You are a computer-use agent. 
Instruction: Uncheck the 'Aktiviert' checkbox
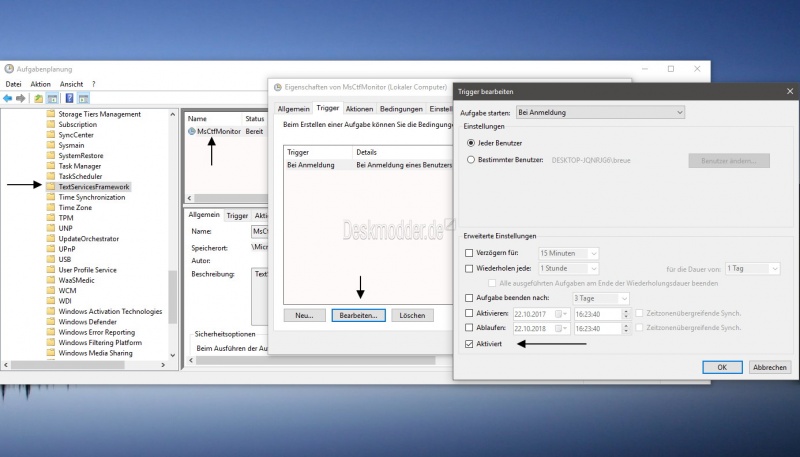pos(469,344)
